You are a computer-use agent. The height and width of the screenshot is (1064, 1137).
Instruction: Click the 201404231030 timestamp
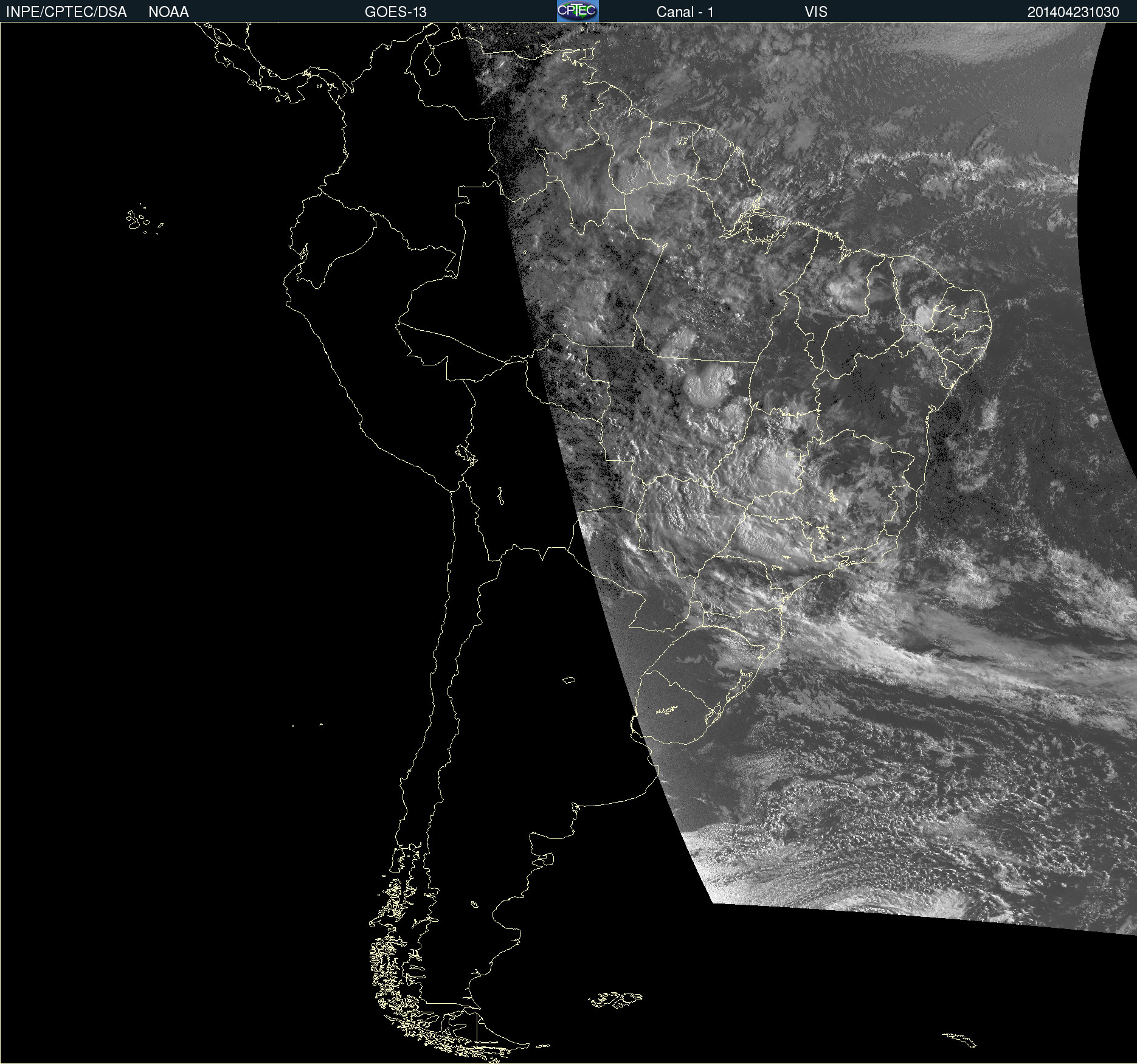(1073, 12)
